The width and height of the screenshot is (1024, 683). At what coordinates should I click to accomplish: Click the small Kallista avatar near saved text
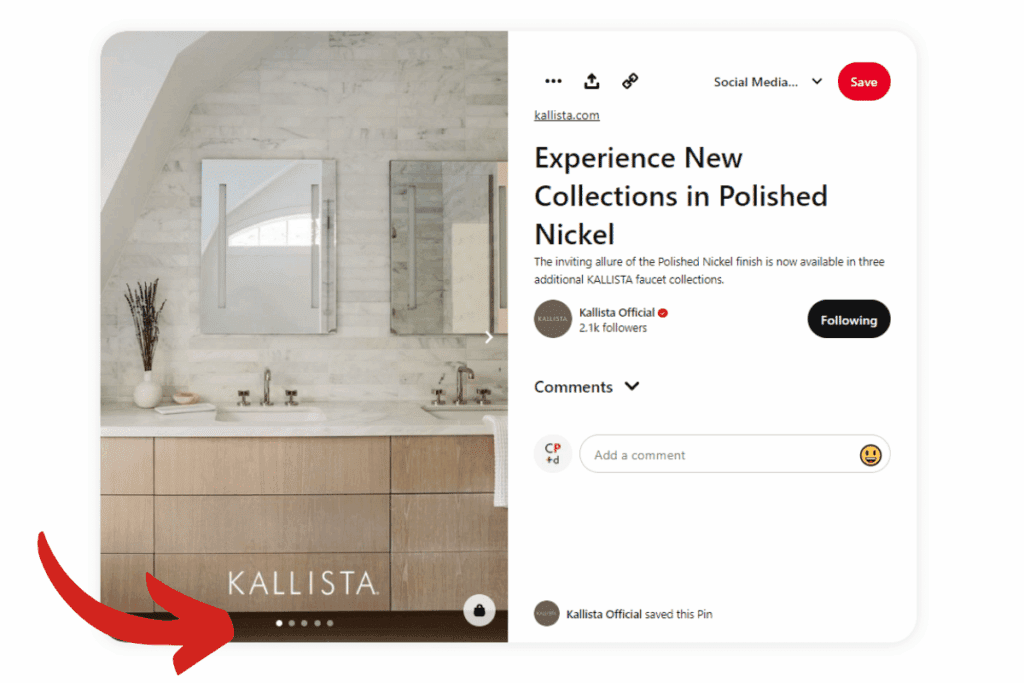point(547,613)
